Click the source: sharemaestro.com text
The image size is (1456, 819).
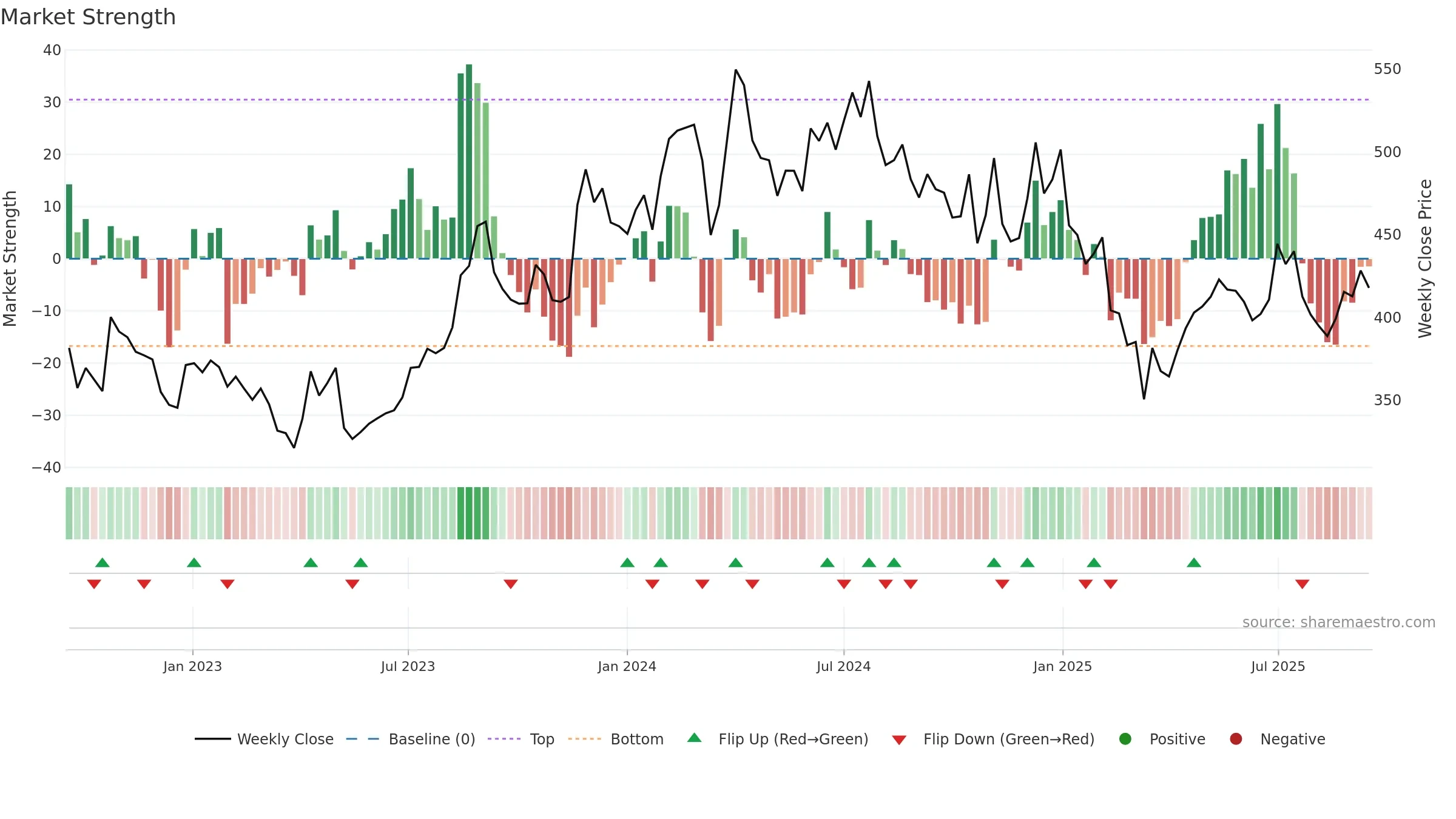1339,622
